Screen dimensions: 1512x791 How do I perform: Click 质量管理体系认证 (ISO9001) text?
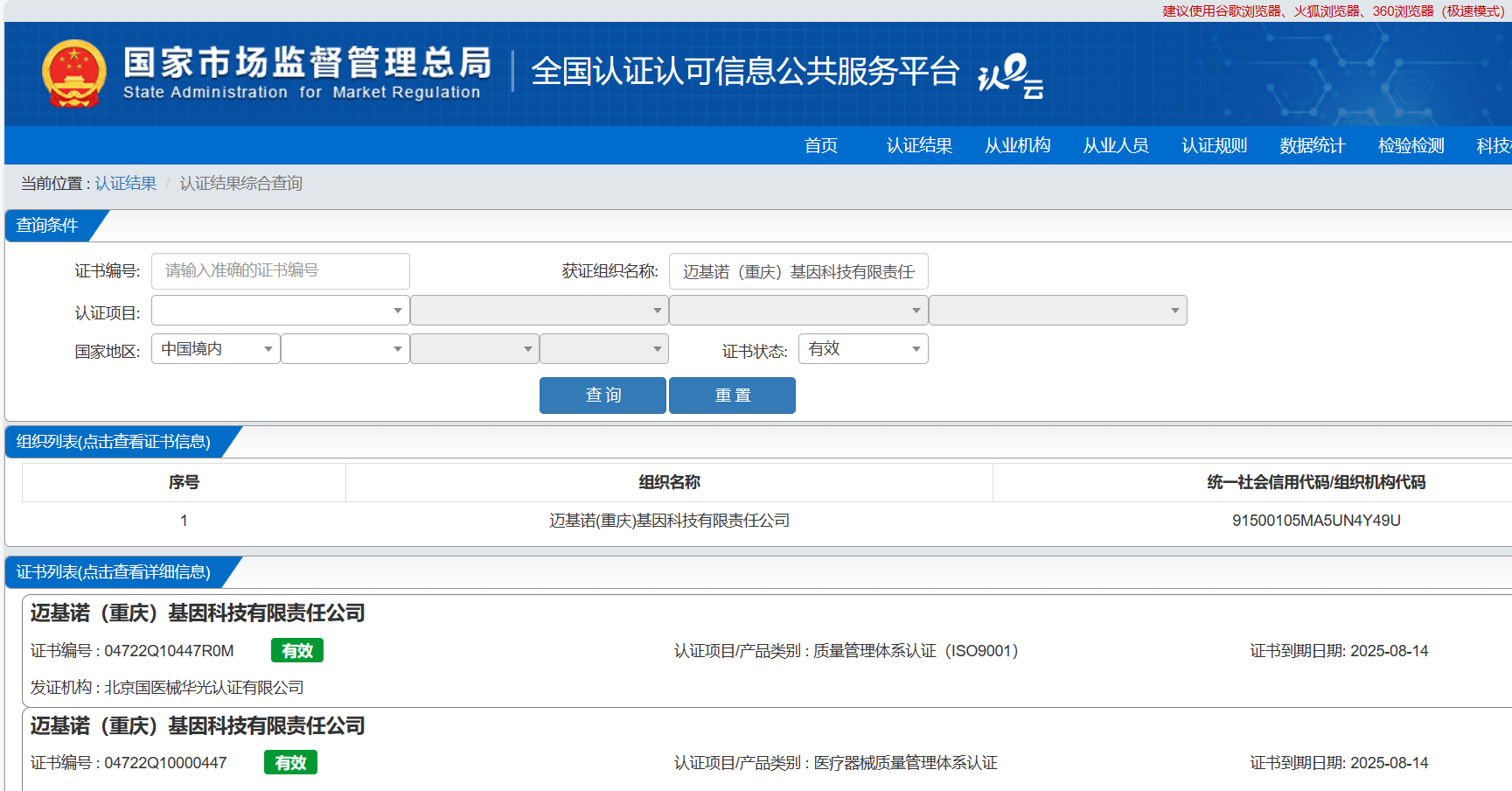(x=916, y=651)
